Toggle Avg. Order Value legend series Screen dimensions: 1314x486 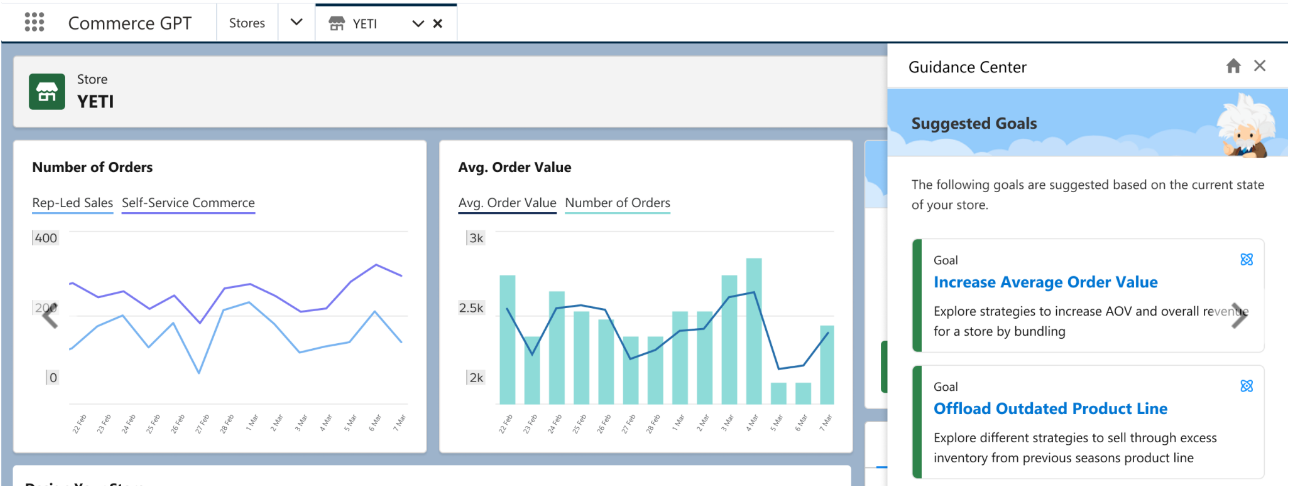click(507, 203)
